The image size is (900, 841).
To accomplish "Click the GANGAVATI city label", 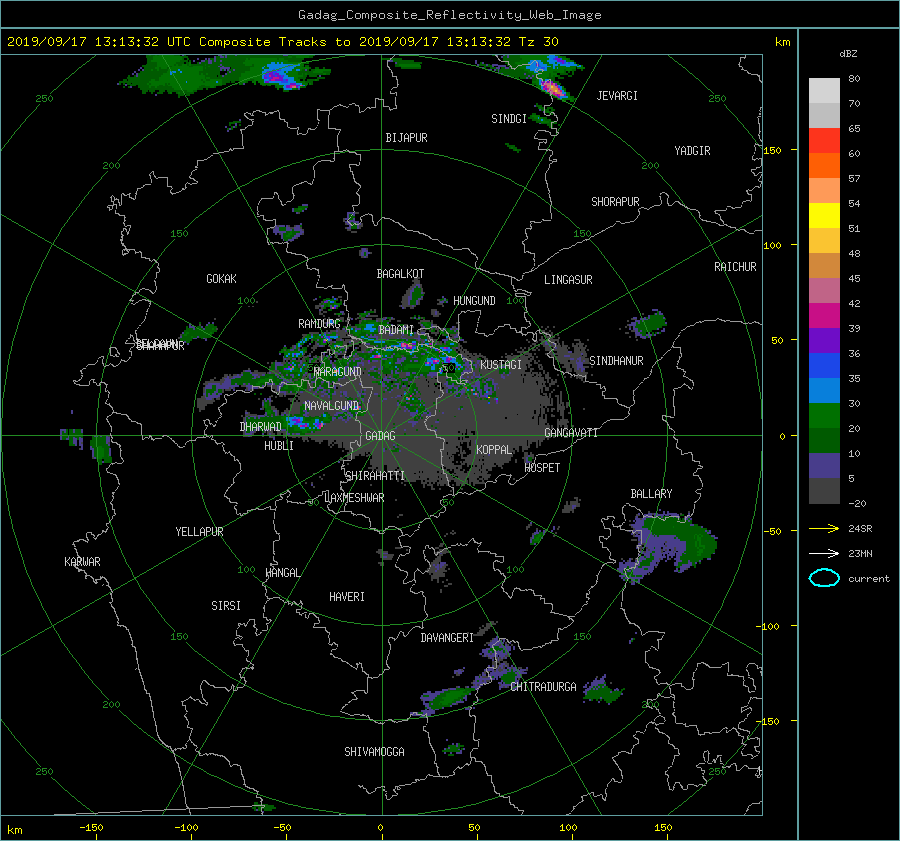I will (x=571, y=433).
